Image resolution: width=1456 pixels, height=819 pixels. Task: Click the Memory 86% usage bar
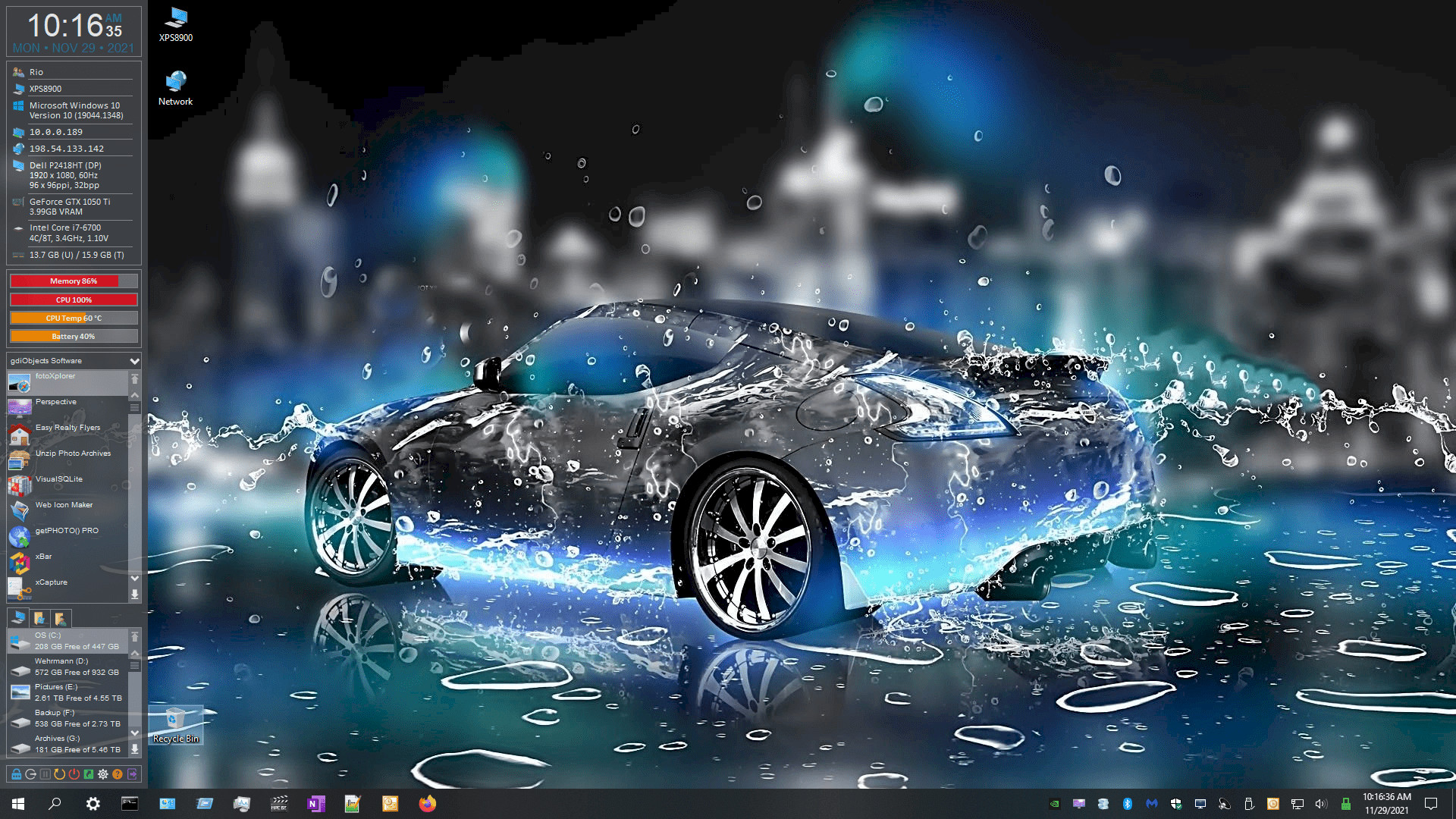(x=74, y=281)
